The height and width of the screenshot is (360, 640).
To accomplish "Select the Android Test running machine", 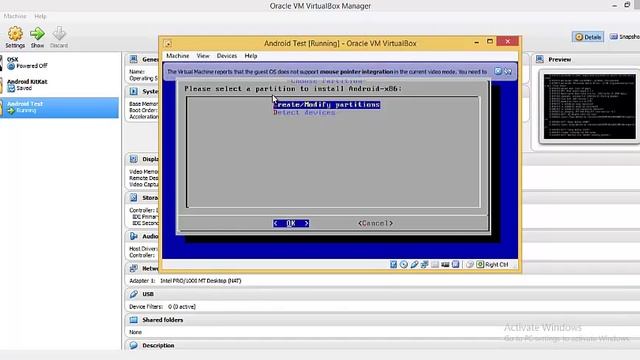I will (x=59, y=107).
